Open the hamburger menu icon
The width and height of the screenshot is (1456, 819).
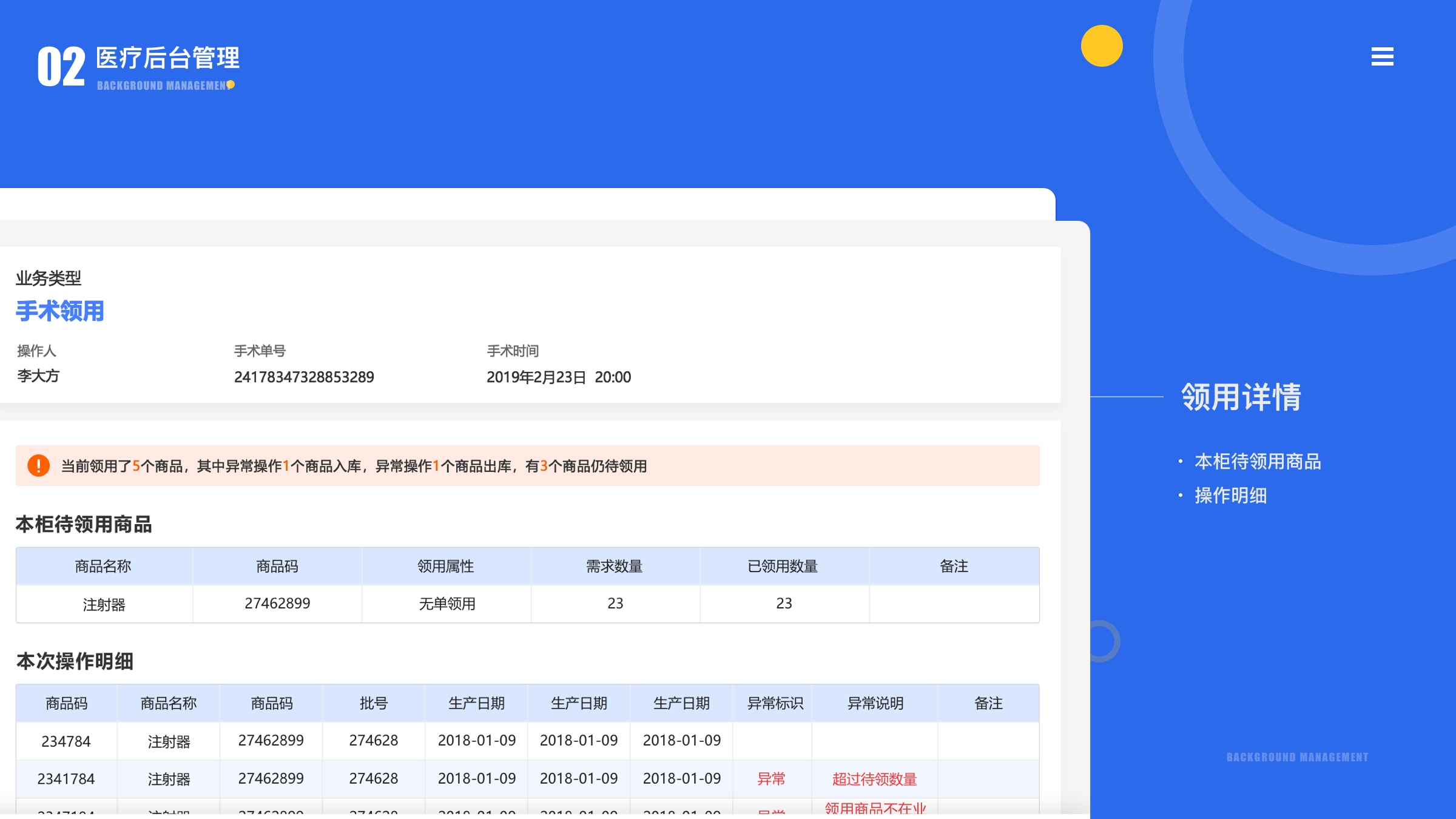pyautogui.click(x=1382, y=56)
